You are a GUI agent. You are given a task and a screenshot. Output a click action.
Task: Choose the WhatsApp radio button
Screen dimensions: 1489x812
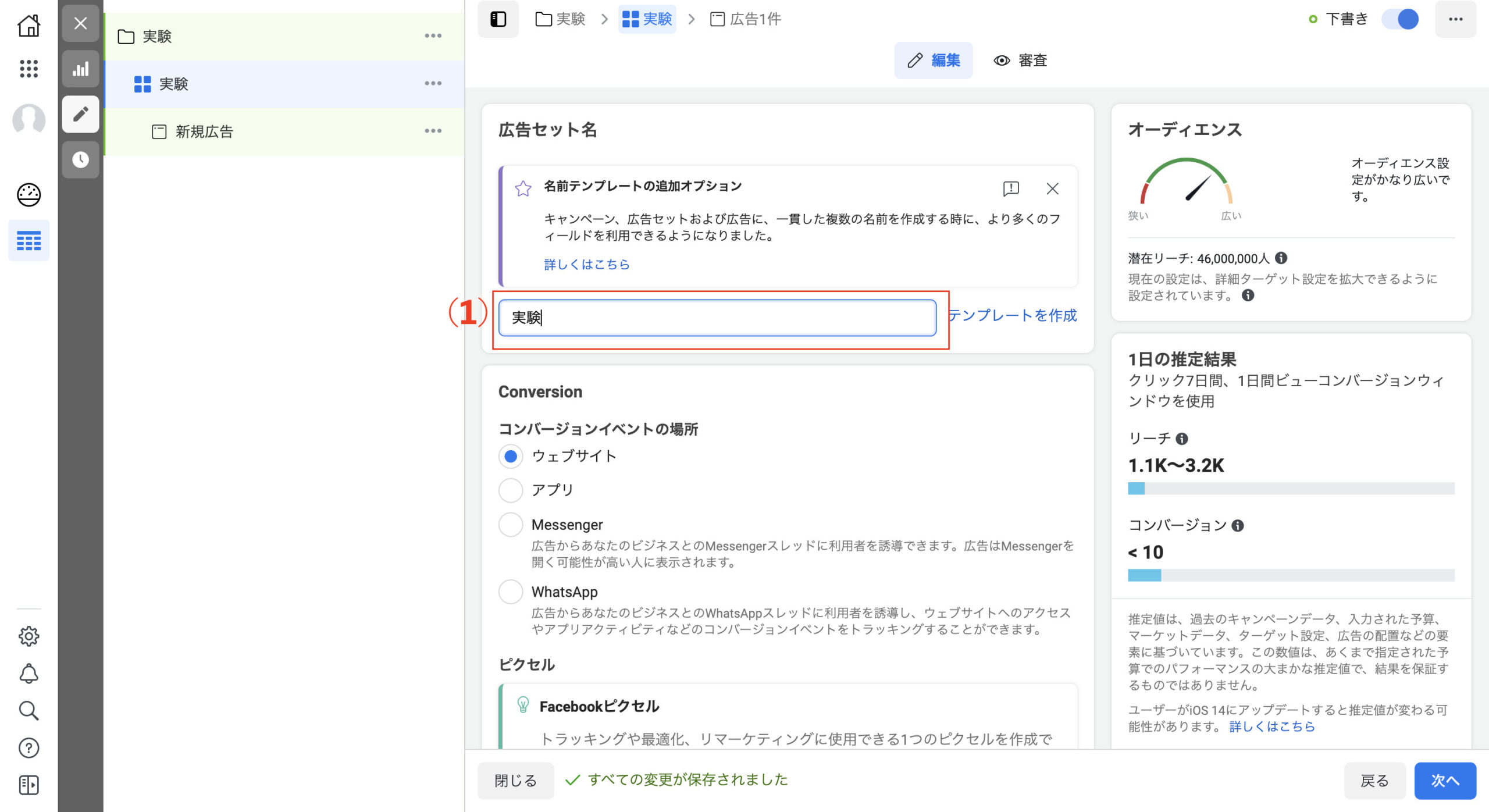coord(510,592)
